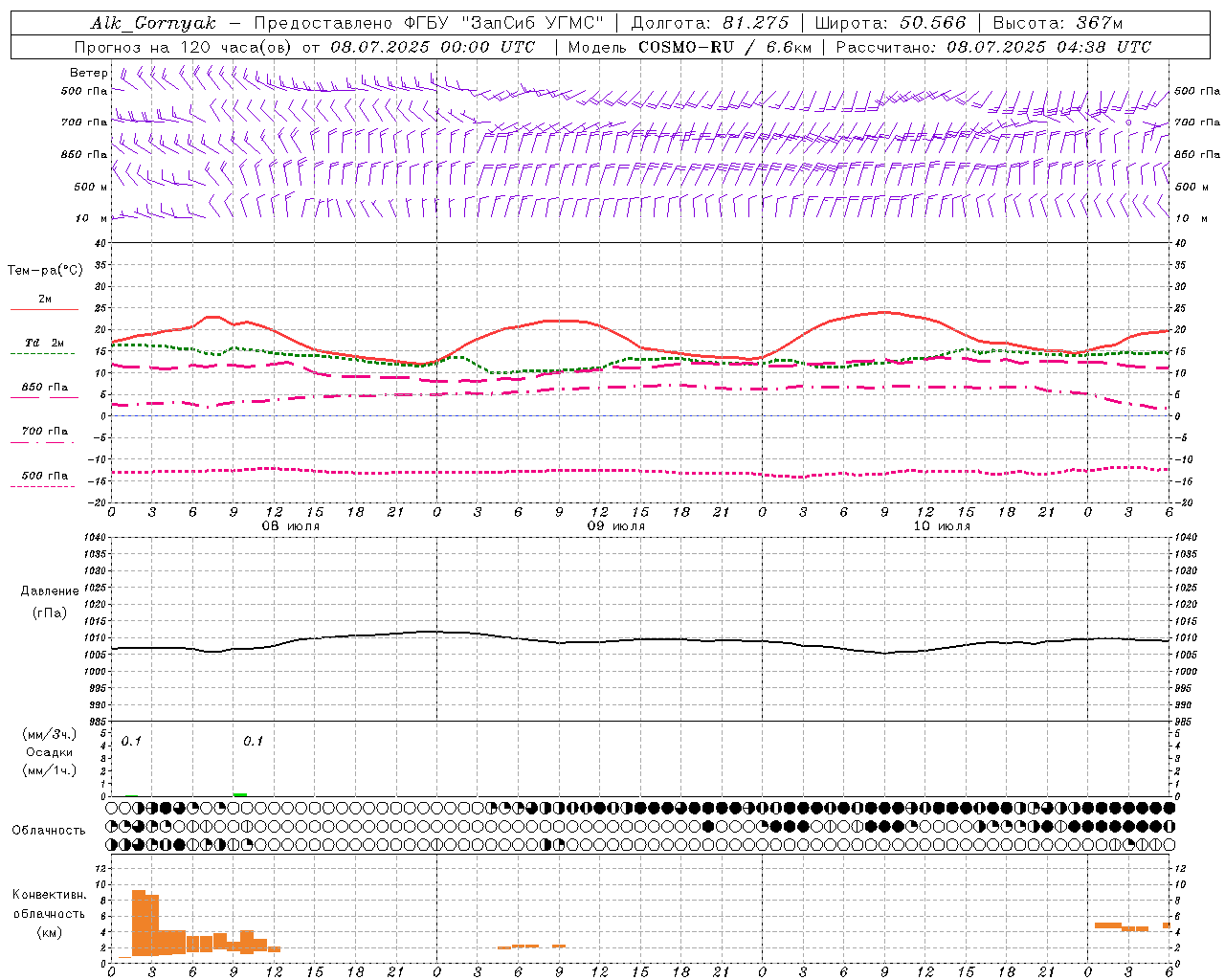Click the Td 2м legend label
The width and height of the screenshot is (1225, 980).
[44, 343]
